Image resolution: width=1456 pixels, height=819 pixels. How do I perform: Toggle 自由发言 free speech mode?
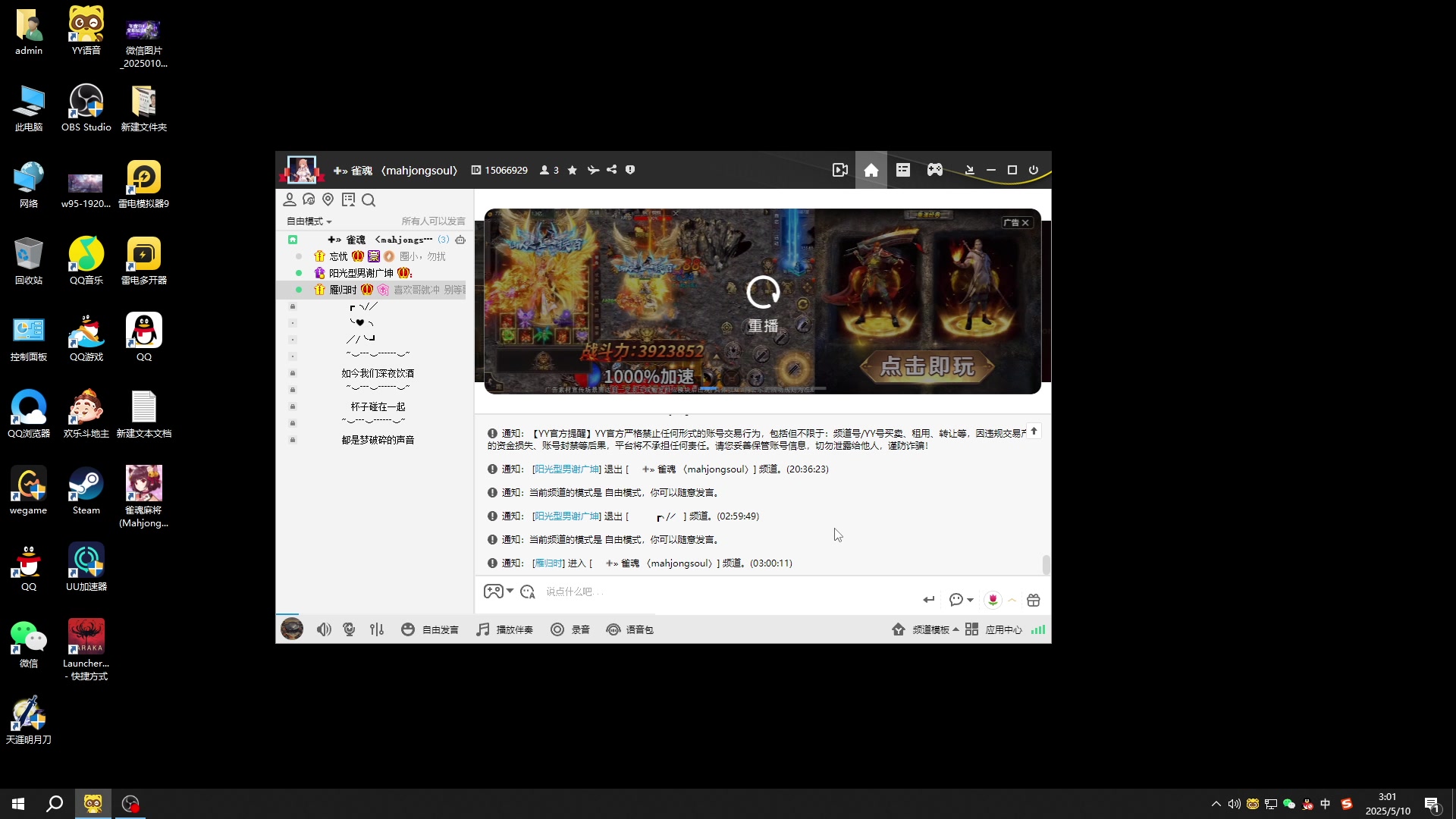[430, 629]
